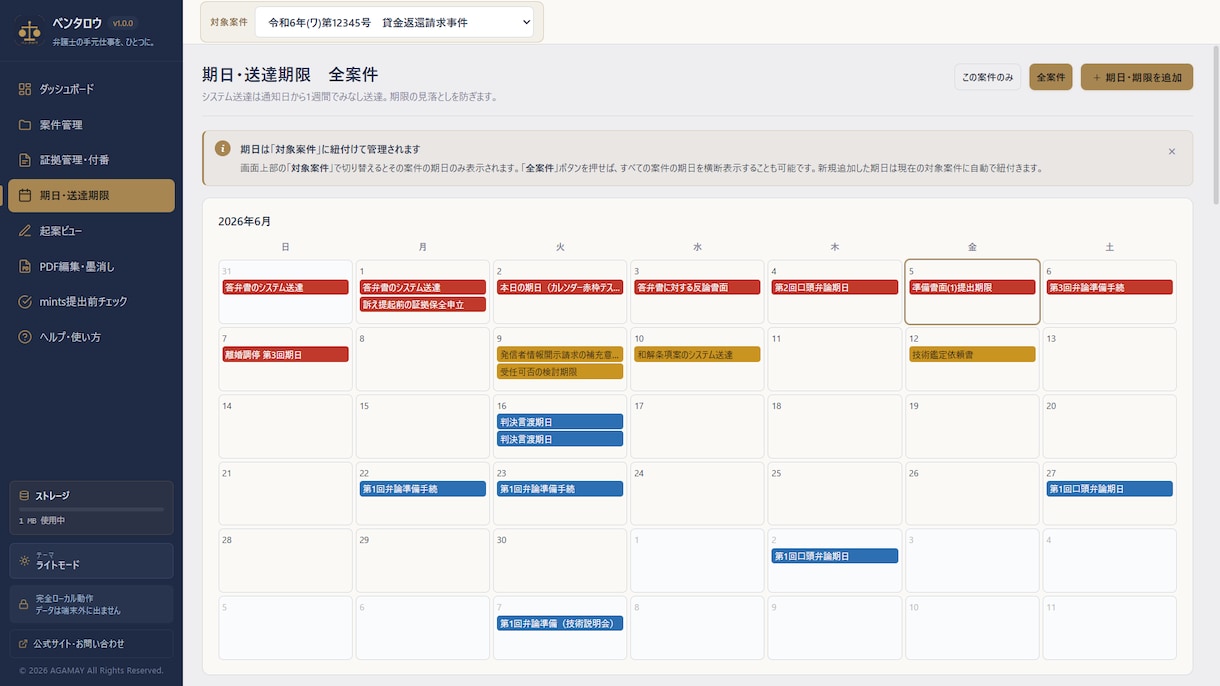Open the 公式サイト・お問い合わせ link
1220x686 pixels.
click(x=91, y=643)
